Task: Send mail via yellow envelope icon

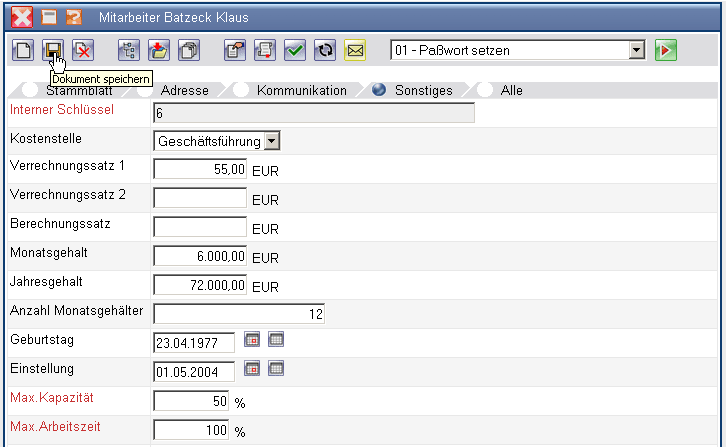Action: click(x=355, y=50)
